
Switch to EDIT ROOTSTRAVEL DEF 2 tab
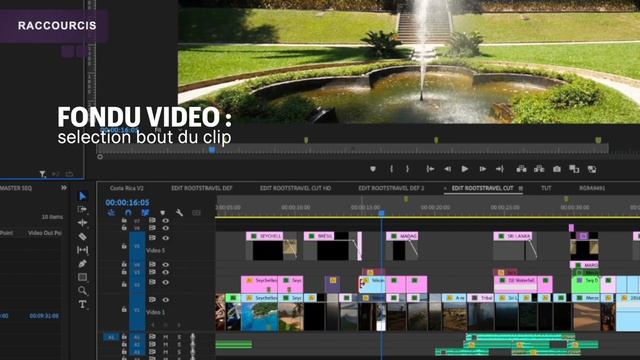tap(391, 188)
